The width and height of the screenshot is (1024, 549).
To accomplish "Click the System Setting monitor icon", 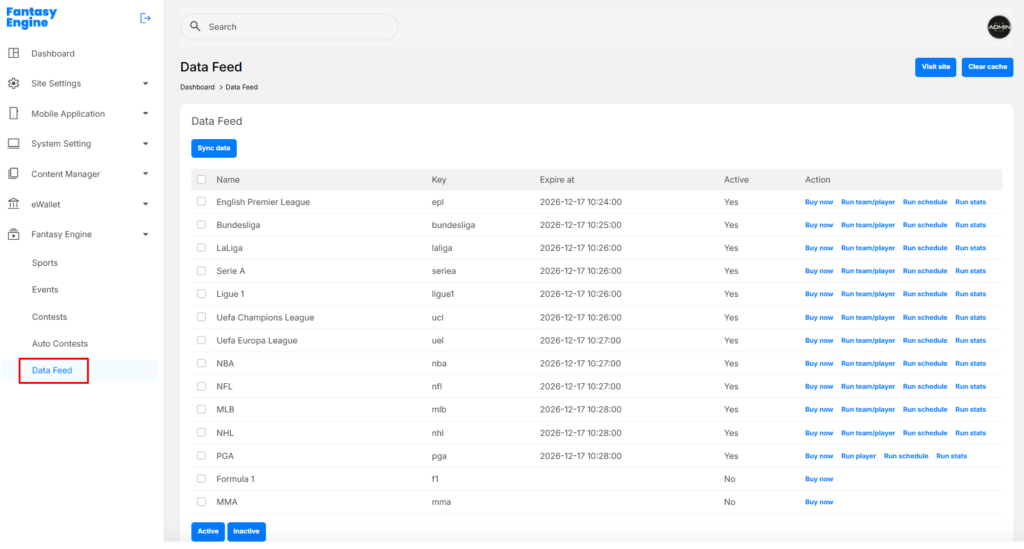I will pos(13,144).
